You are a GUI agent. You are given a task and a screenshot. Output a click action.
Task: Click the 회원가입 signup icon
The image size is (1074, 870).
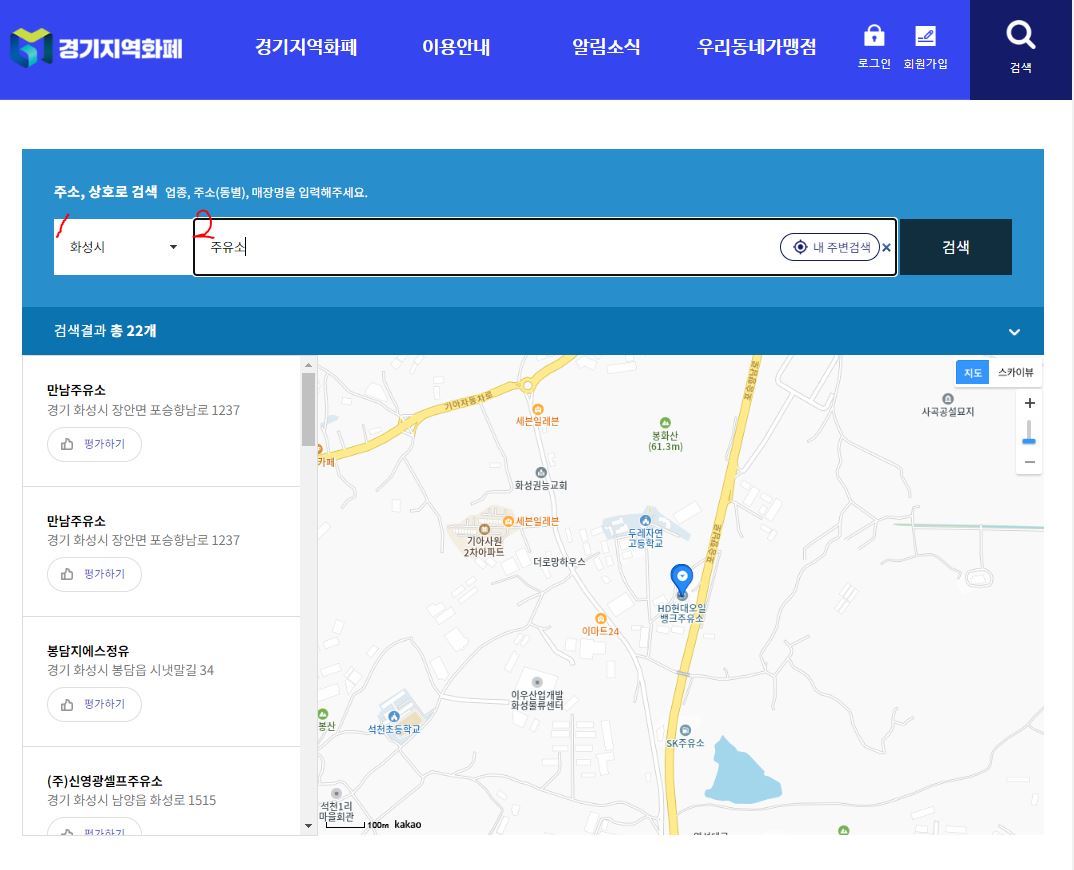click(x=925, y=37)
